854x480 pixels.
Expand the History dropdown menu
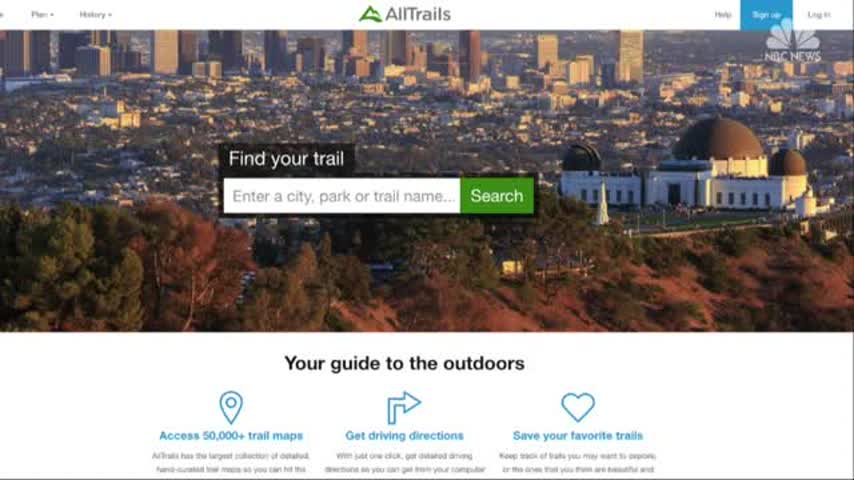tap(95, 15)
